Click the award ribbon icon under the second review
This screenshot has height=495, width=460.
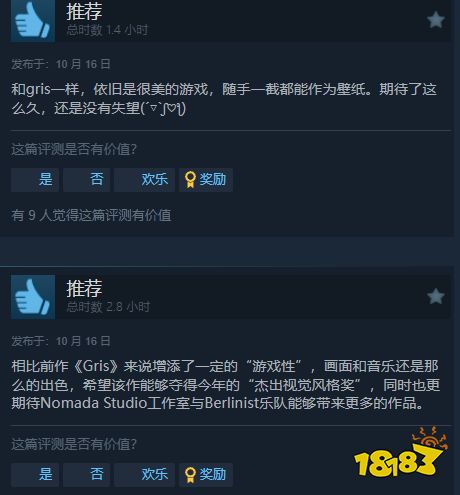pyautogui.click(x=190, y=474)
